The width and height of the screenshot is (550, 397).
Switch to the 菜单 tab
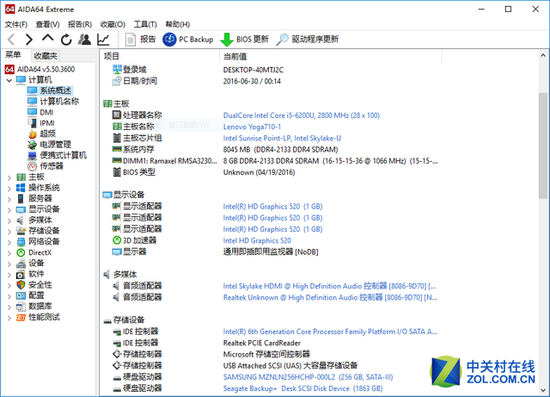13,55
